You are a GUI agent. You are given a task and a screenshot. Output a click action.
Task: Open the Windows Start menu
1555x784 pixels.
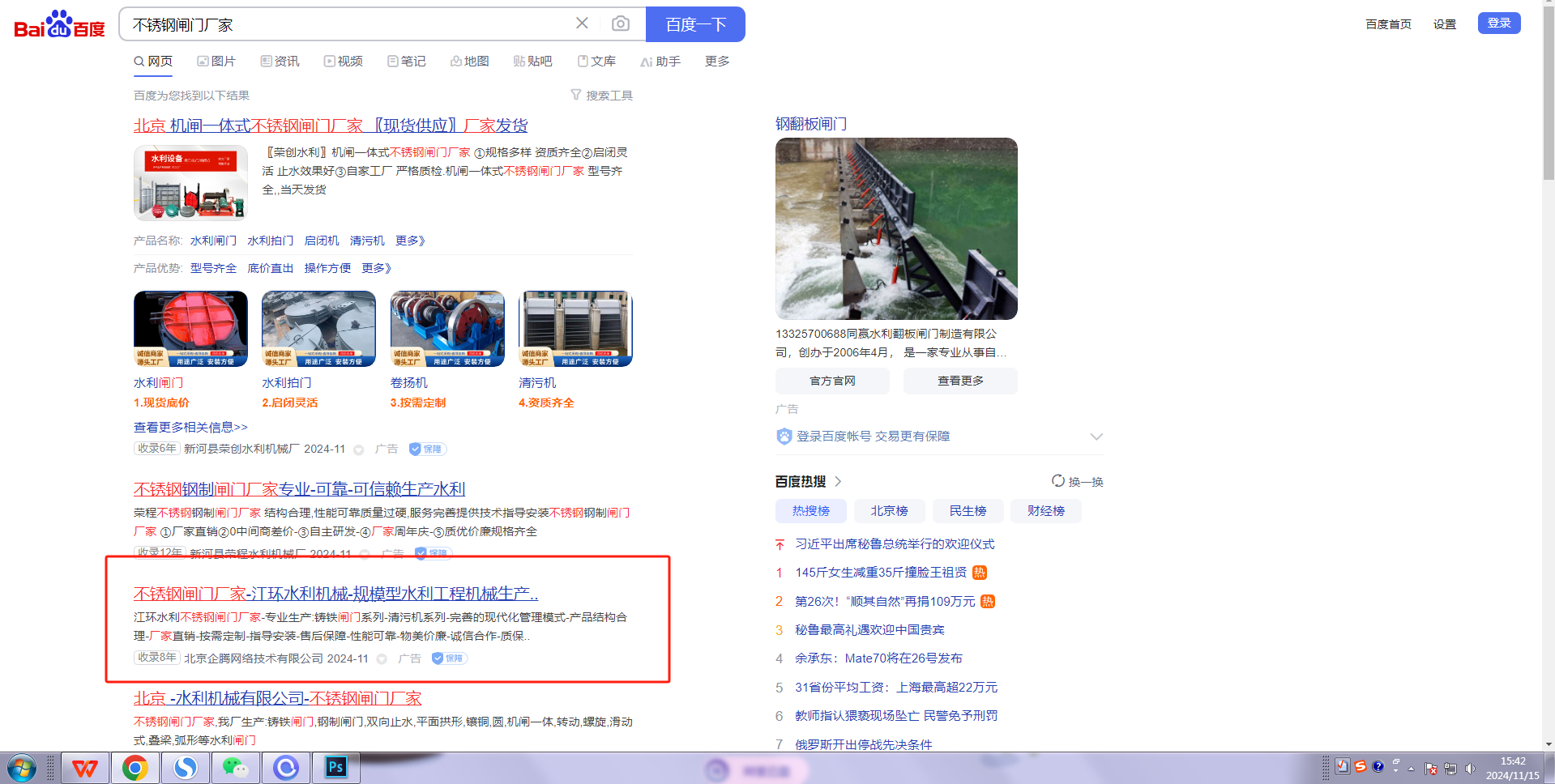pyautogui.click(x=22, y=768)
